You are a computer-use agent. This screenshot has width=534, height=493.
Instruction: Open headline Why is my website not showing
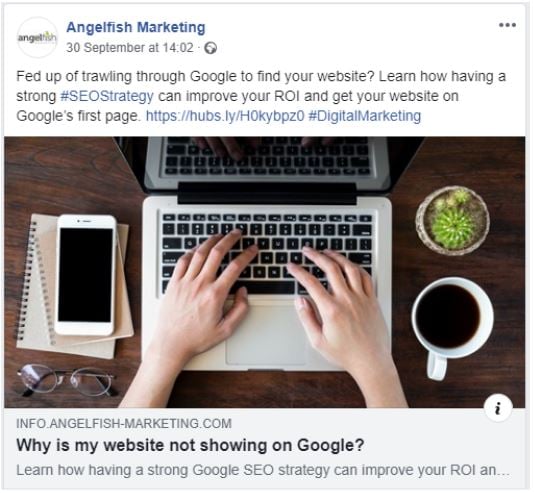click(x=190, y=445)
